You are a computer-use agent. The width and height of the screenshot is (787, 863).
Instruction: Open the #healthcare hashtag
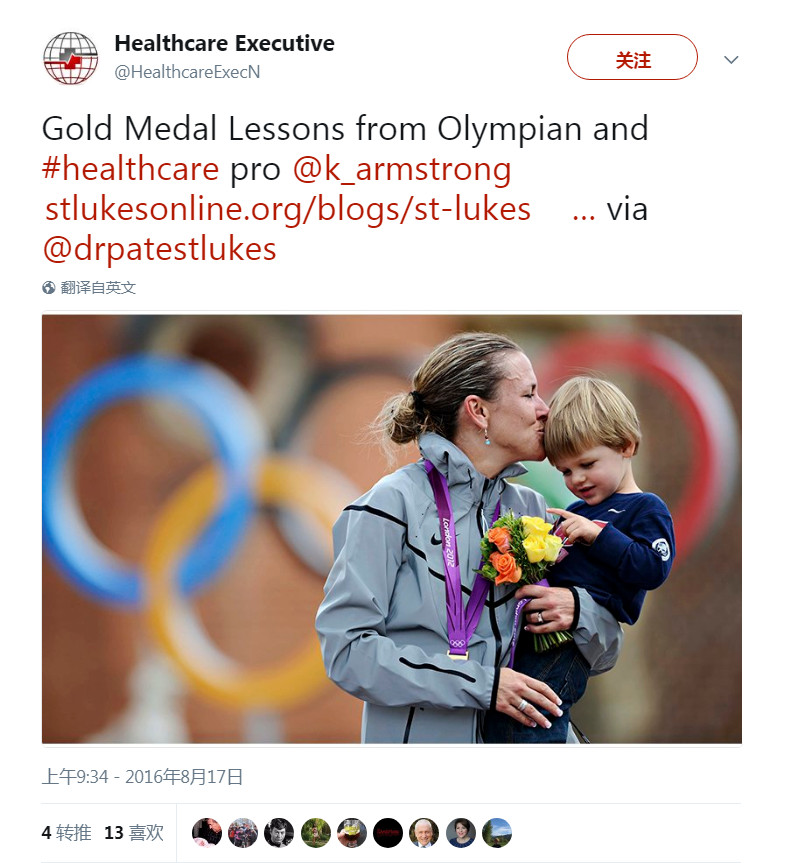pyautogui.click(x=130, y=169)
